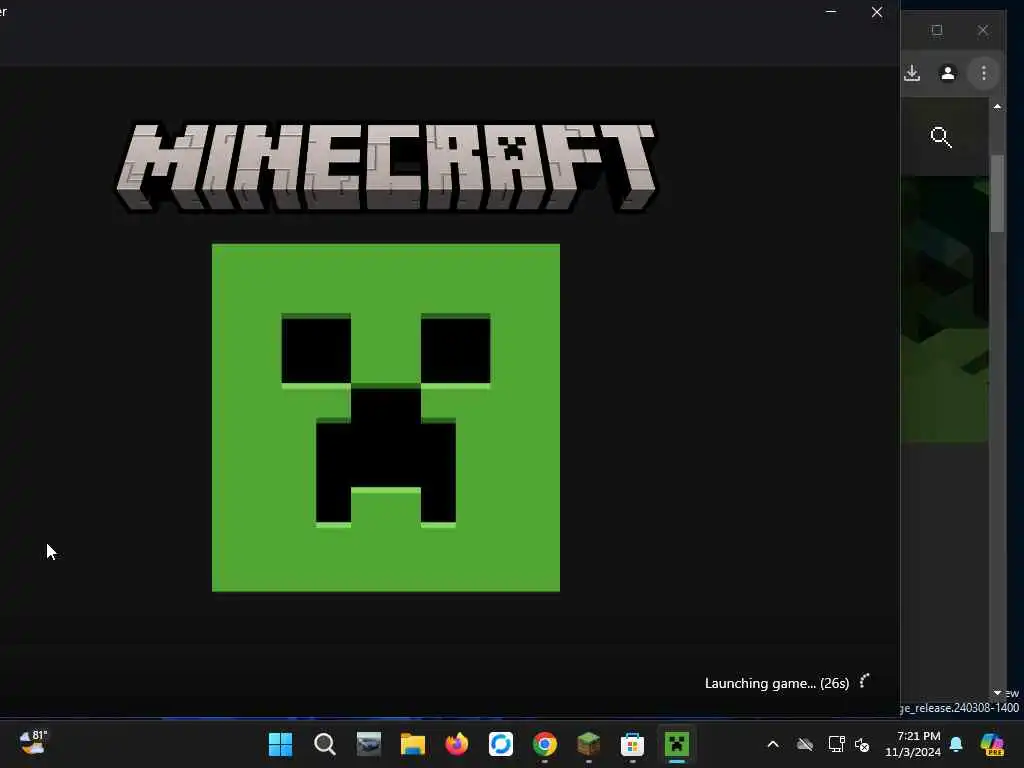Minimize the Minecraft Launcher window

click(831, 12)
